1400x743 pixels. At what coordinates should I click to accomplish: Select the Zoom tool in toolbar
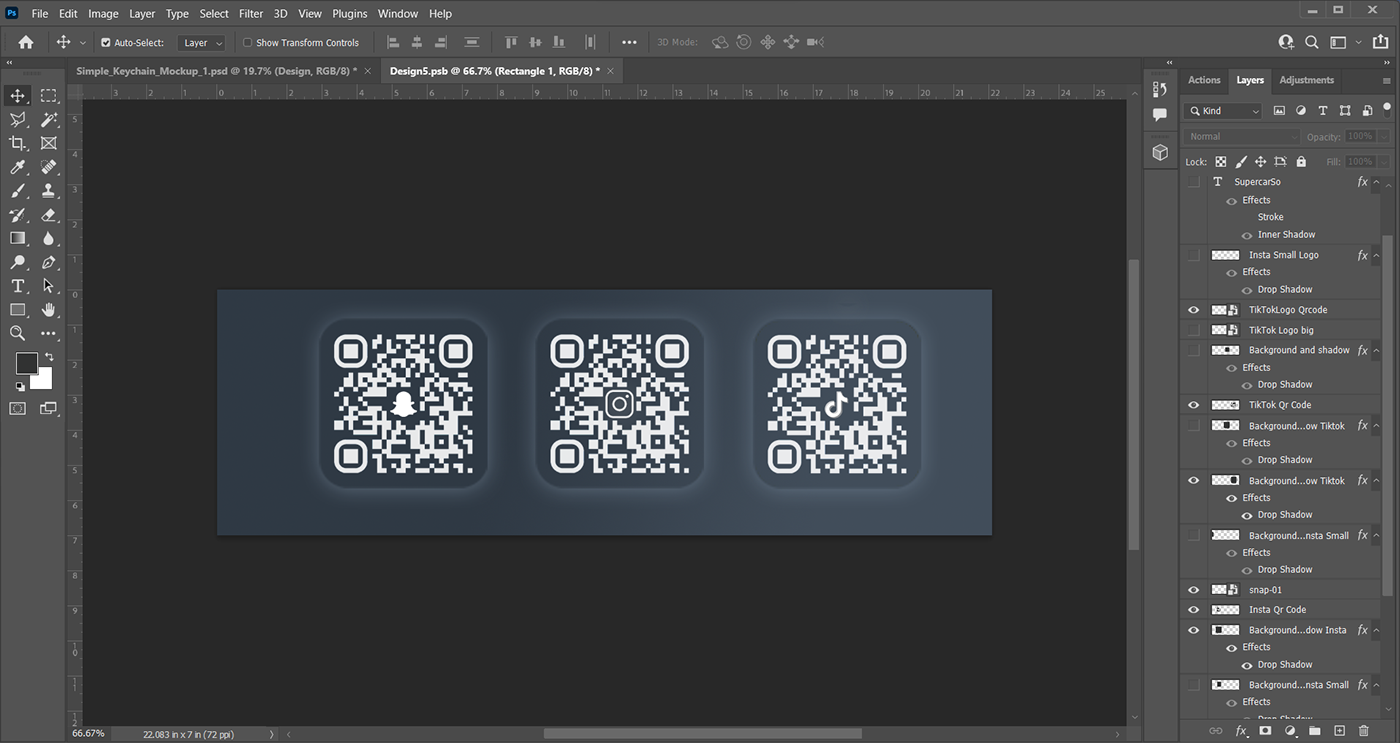tap(18, 333)
